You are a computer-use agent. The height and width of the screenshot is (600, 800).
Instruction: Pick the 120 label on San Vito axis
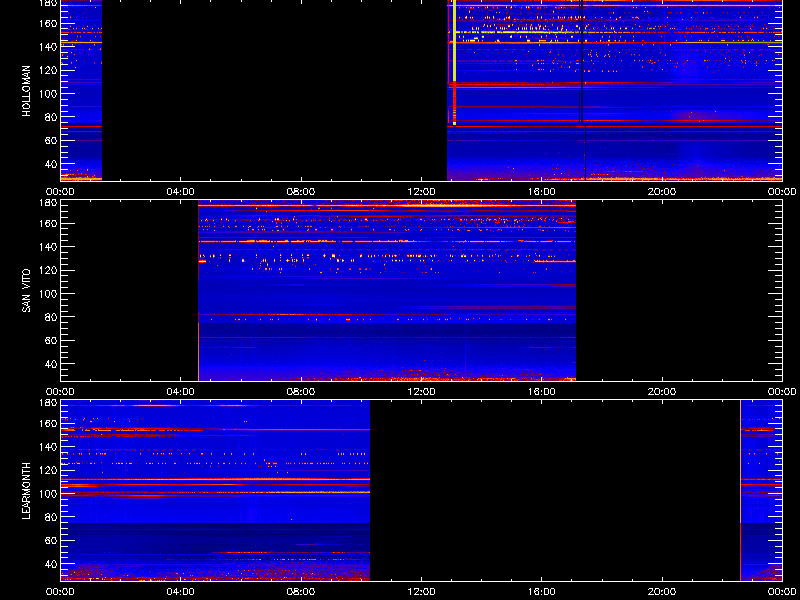tap(50, 270)
